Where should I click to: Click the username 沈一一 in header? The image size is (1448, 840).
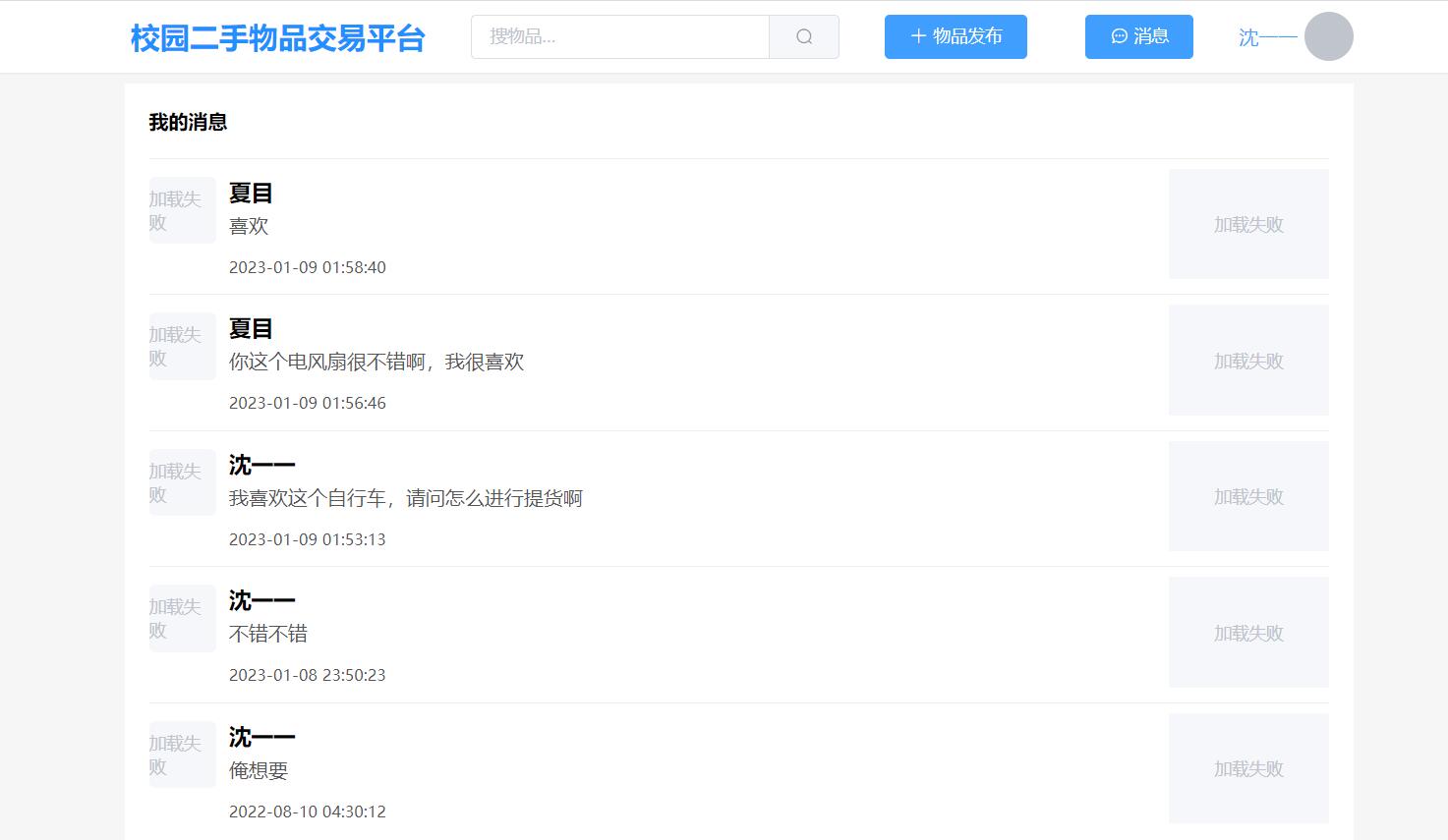tap(1268, 37)
